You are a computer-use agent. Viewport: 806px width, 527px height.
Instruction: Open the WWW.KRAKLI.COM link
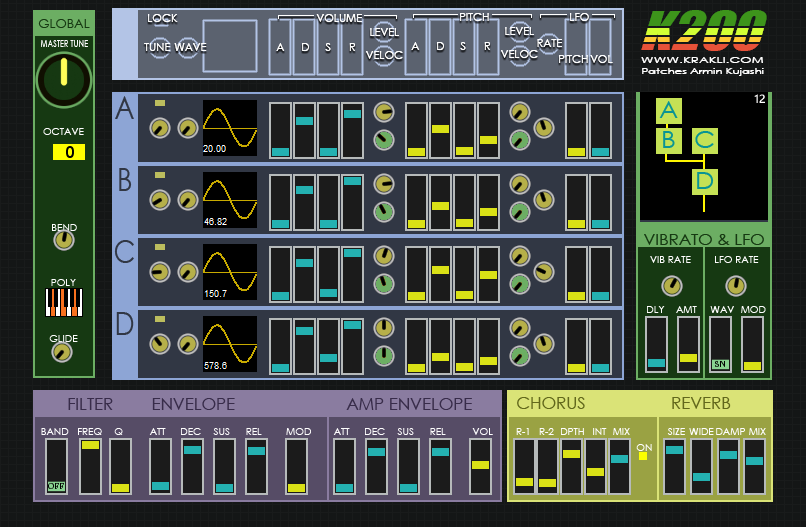click(x=704, y=59)
